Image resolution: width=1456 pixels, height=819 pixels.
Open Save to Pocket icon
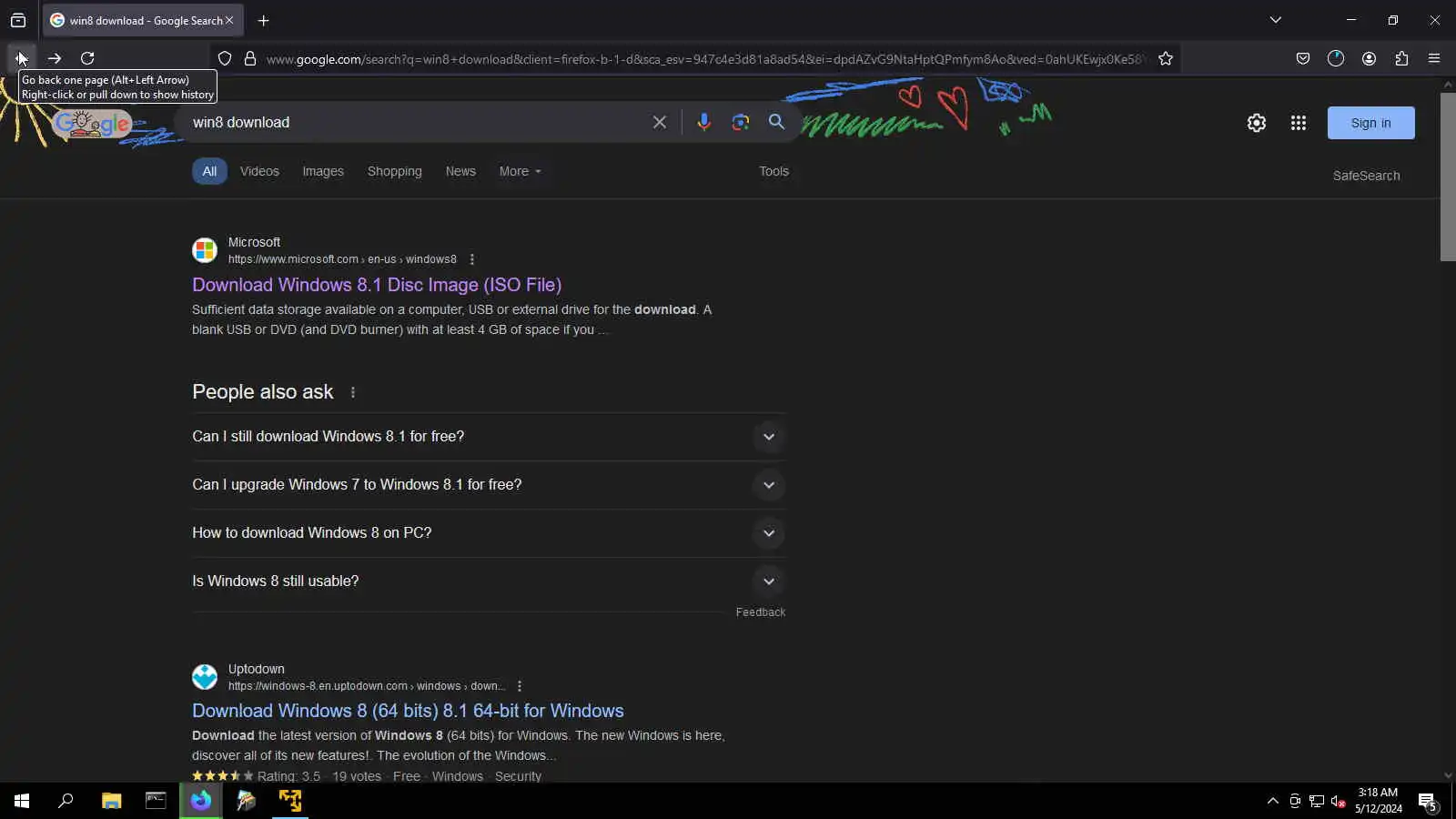pyautogui.click(x=1303, y=58)
